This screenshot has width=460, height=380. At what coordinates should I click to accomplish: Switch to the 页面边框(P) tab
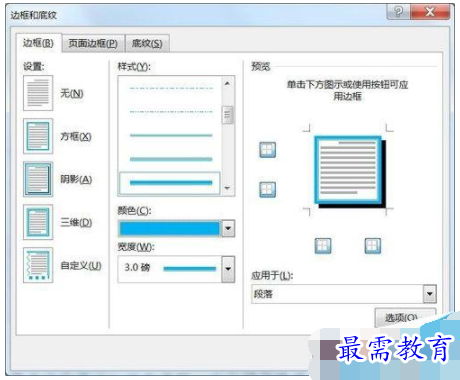click(x=93, y=44)
